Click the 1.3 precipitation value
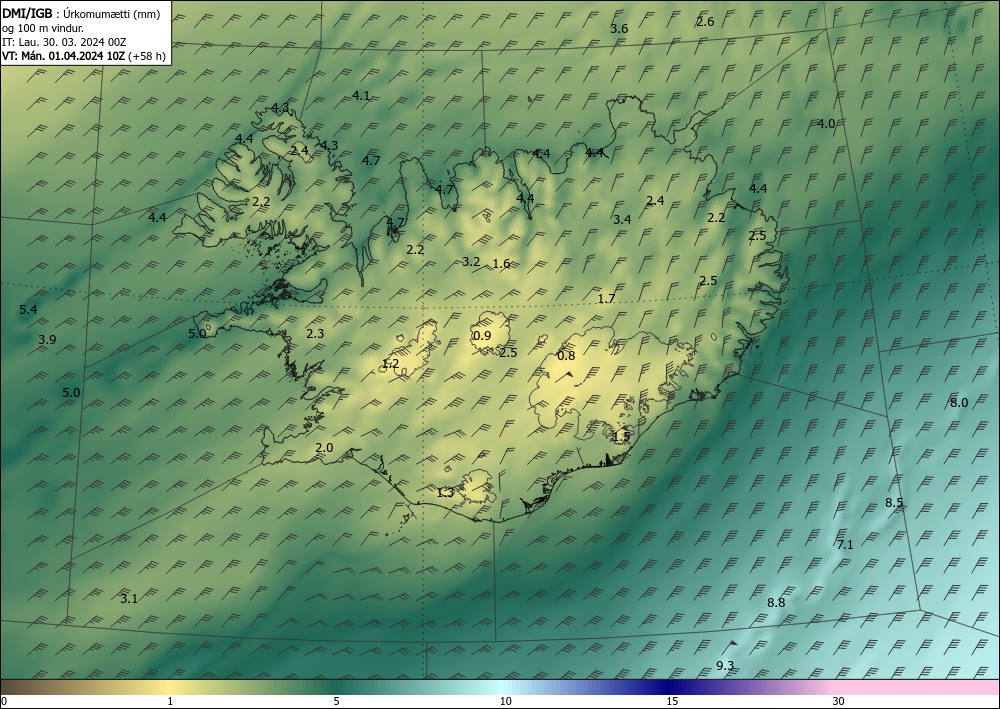This screenshot has height=709, width=1000. tap(445, 492)
